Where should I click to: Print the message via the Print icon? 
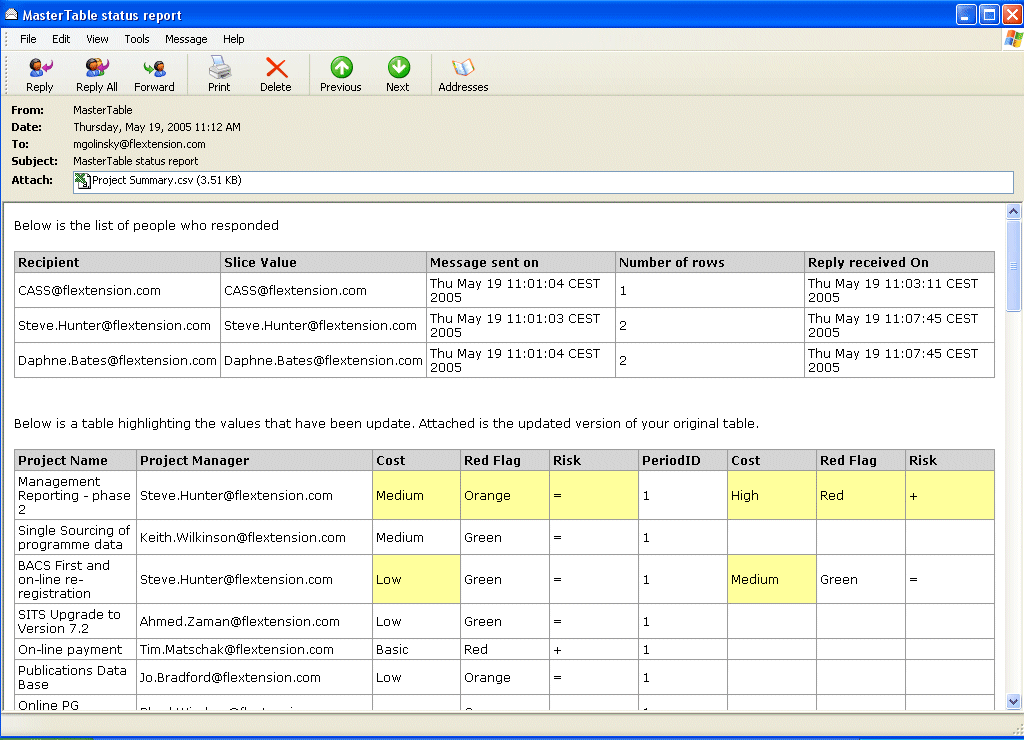pyautogui.click(x=219, y=74)
